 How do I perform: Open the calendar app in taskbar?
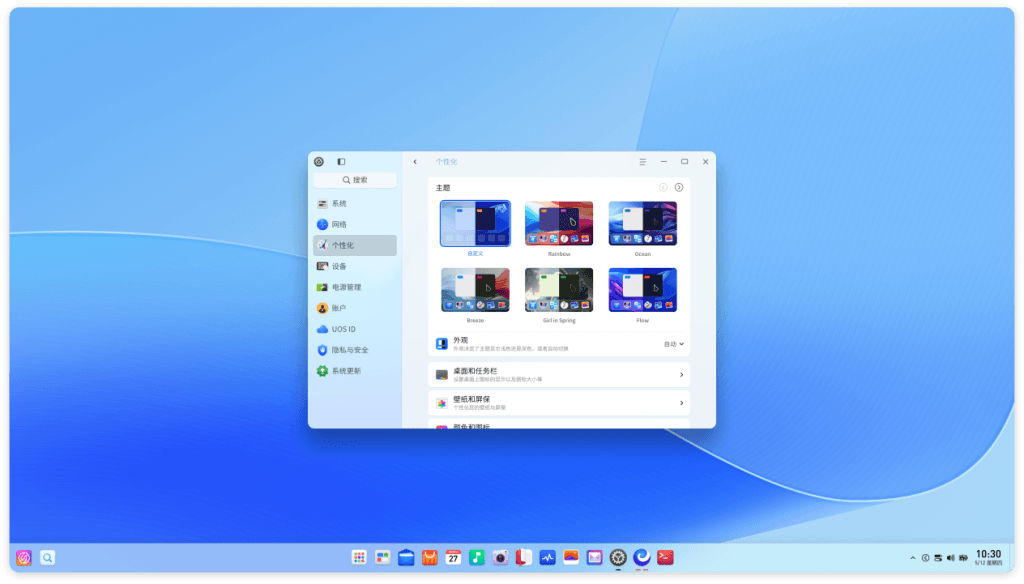pyautogui.click(x=453, y=557)
